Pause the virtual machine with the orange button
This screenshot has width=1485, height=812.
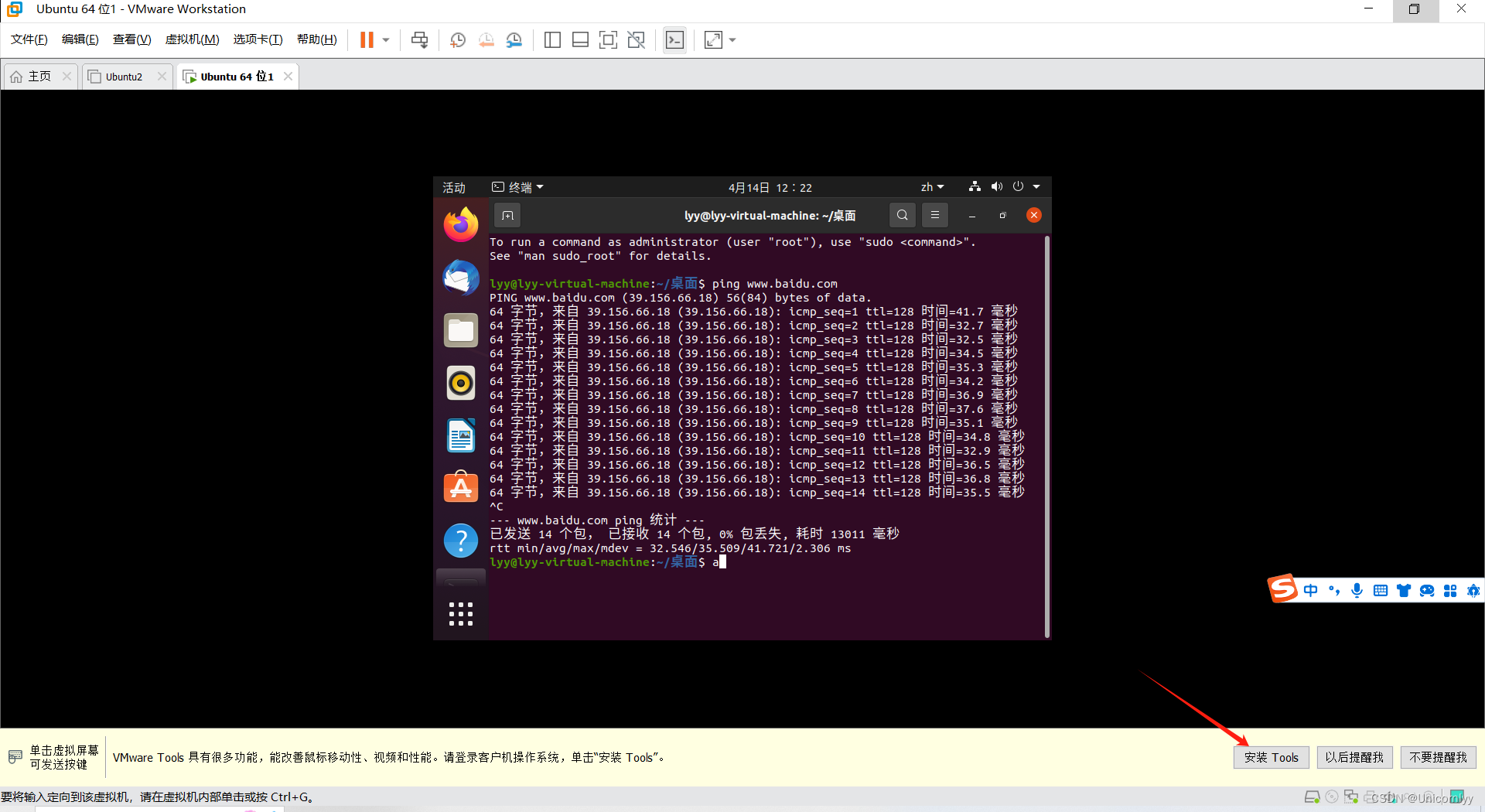pyautogui.click(x=367, y=40)
